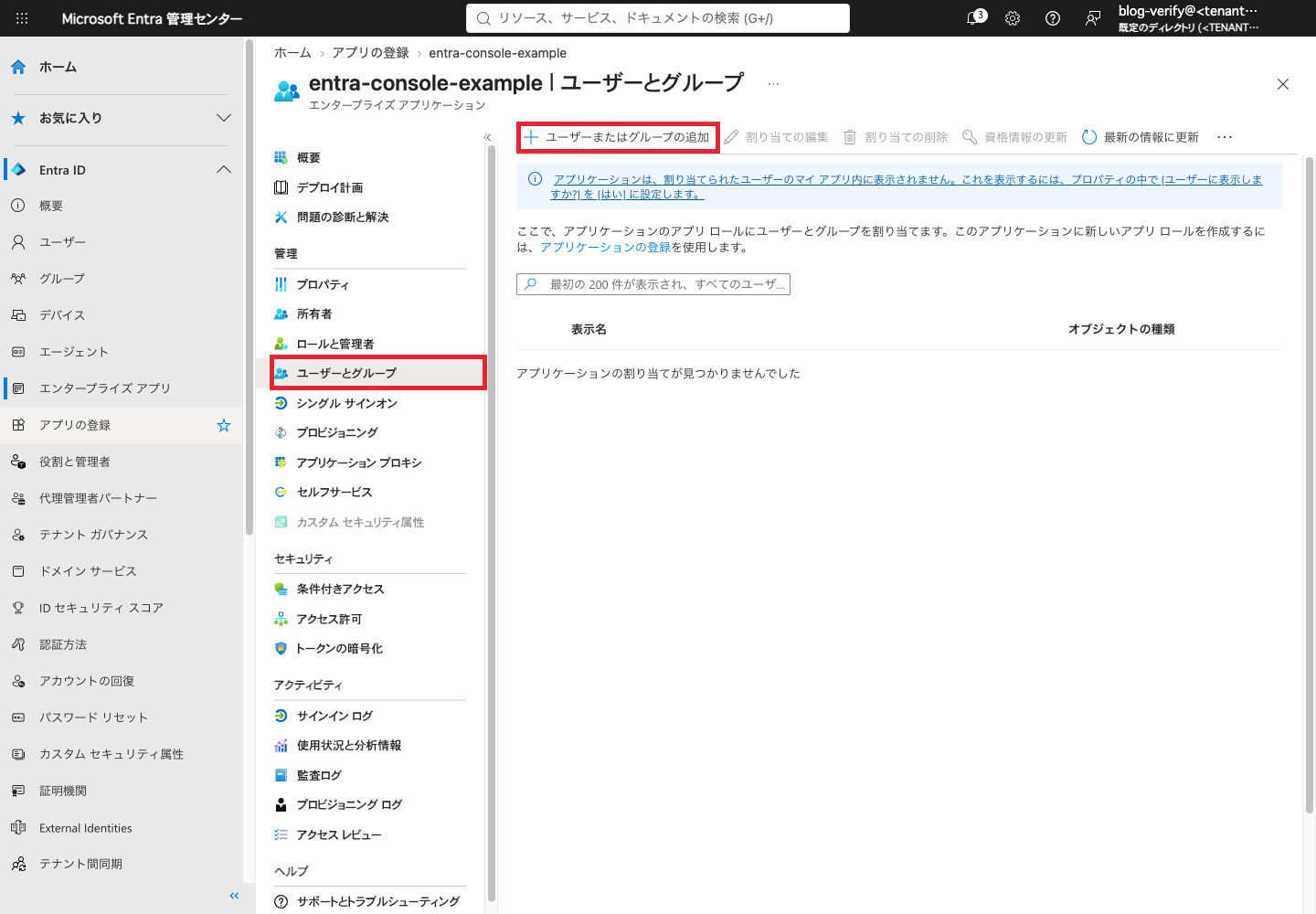This screenshot has height=914, width=1316.
Task: Toggle the アプリの登録 favorite star
Action: click(224, 425)
